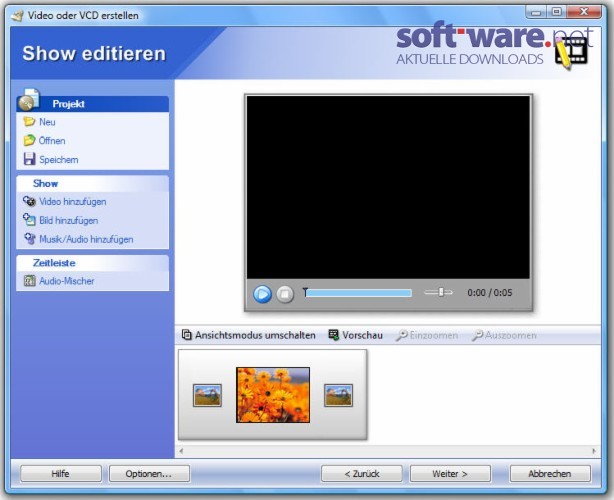
Task: Open Optionen... dialog
Action: [x=149, y=474]
